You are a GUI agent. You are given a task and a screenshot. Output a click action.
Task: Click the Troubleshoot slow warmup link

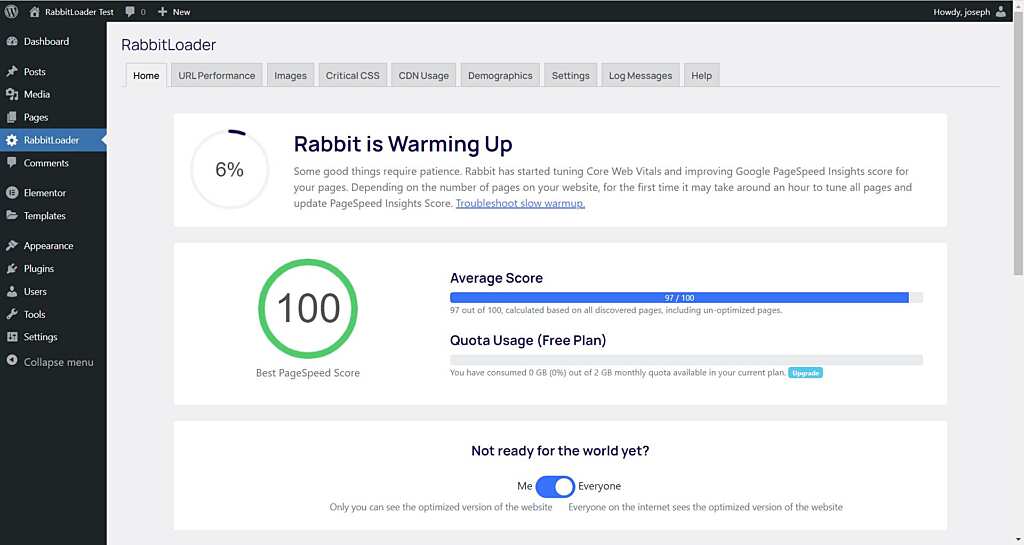pyautogui.click(x=520, y=203)
